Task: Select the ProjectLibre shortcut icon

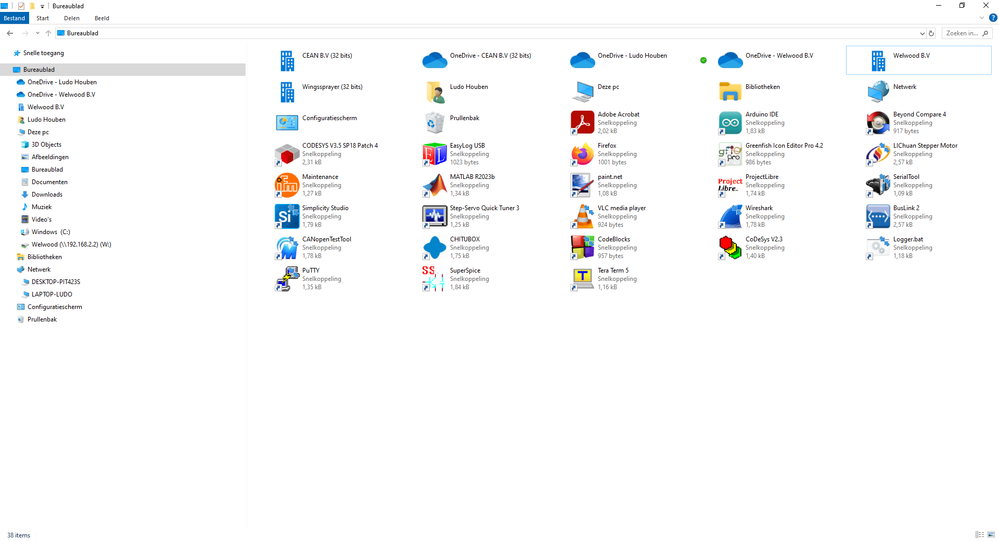Action: 730,185
